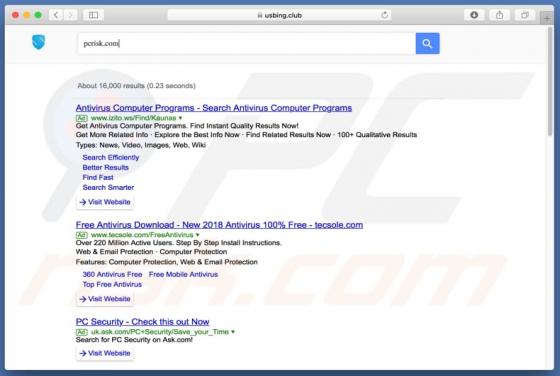This screenshot has width=560, height=376.
Task: Click the pcrisk.com search input field
Action: [x=247, y=44]
